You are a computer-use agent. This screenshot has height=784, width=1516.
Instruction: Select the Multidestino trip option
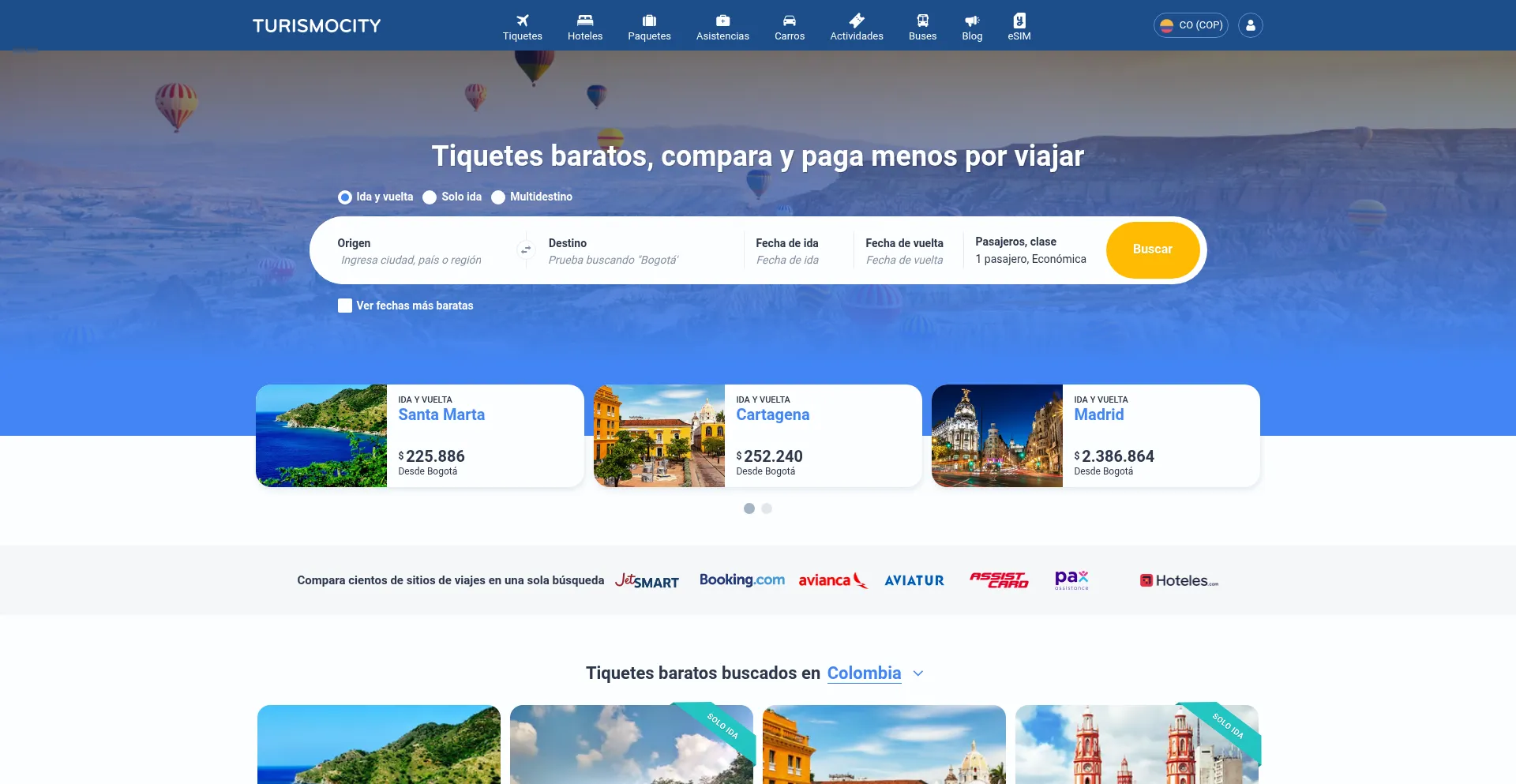point(498,197)
